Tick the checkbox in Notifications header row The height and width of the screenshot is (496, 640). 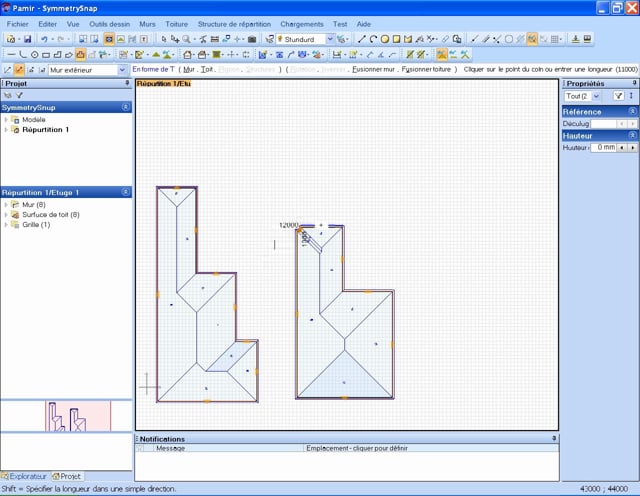[140, 448]
